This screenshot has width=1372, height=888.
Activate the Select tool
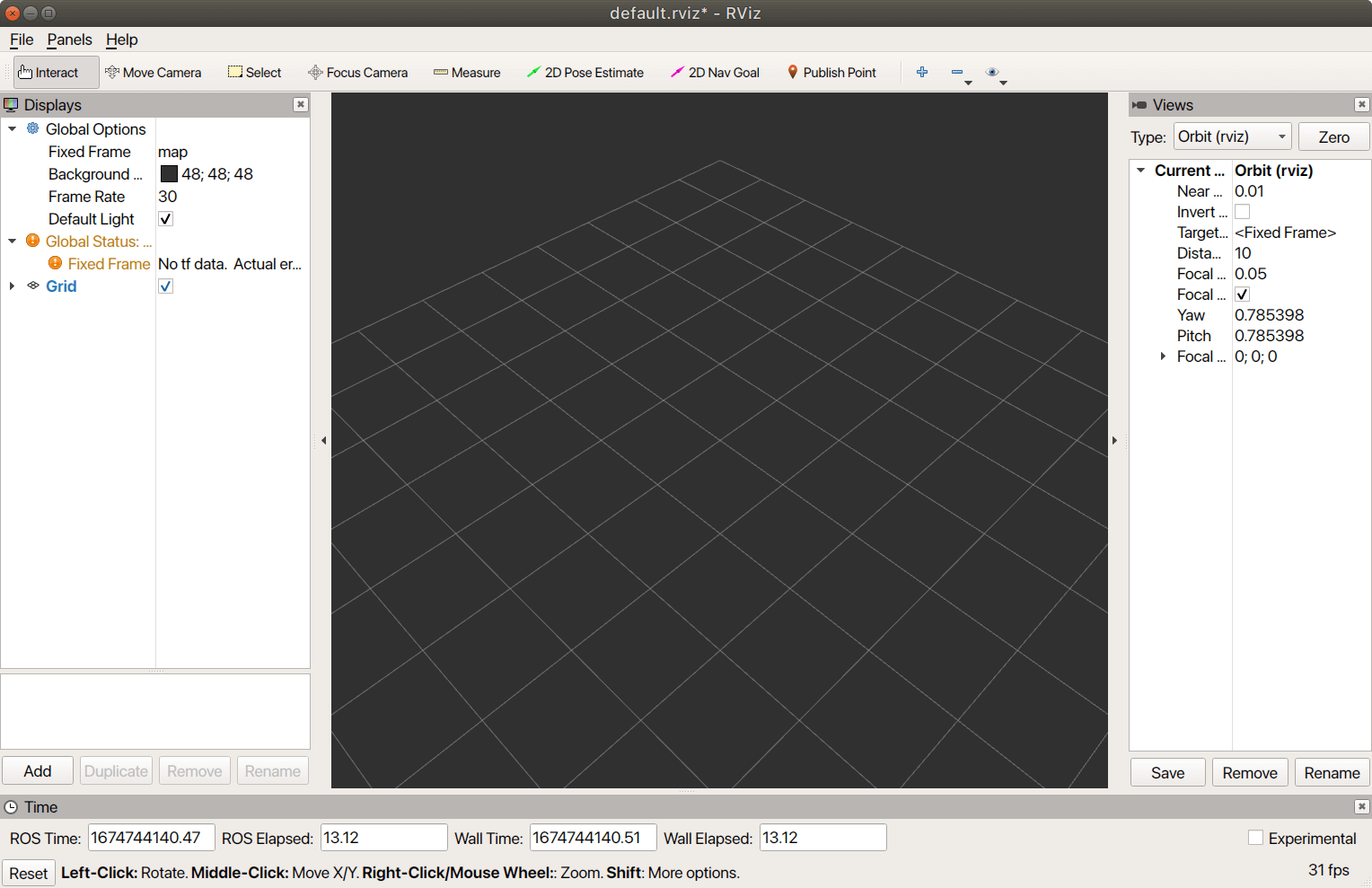254,73
